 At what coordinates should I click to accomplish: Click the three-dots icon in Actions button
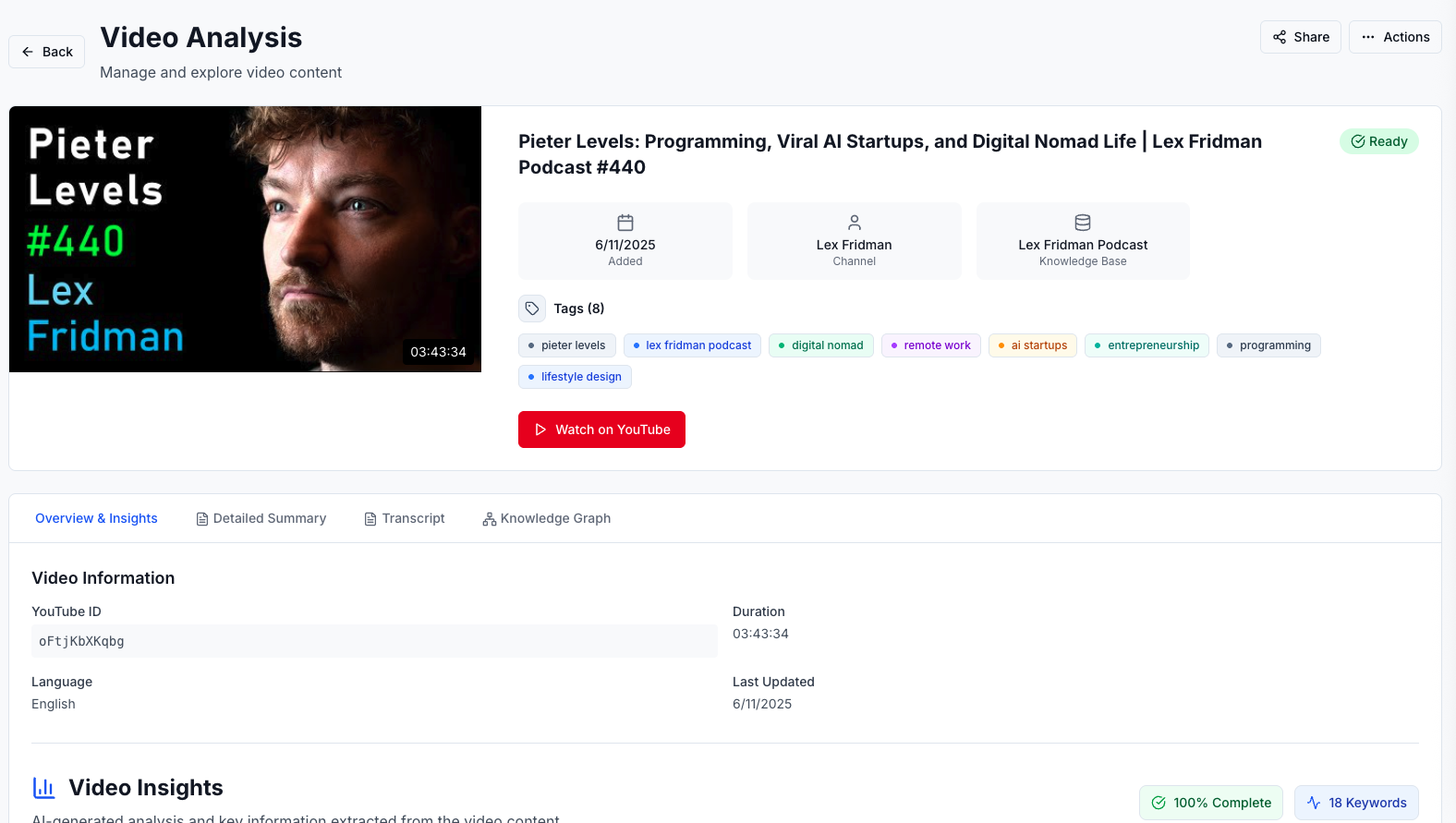click(1368, 37)
